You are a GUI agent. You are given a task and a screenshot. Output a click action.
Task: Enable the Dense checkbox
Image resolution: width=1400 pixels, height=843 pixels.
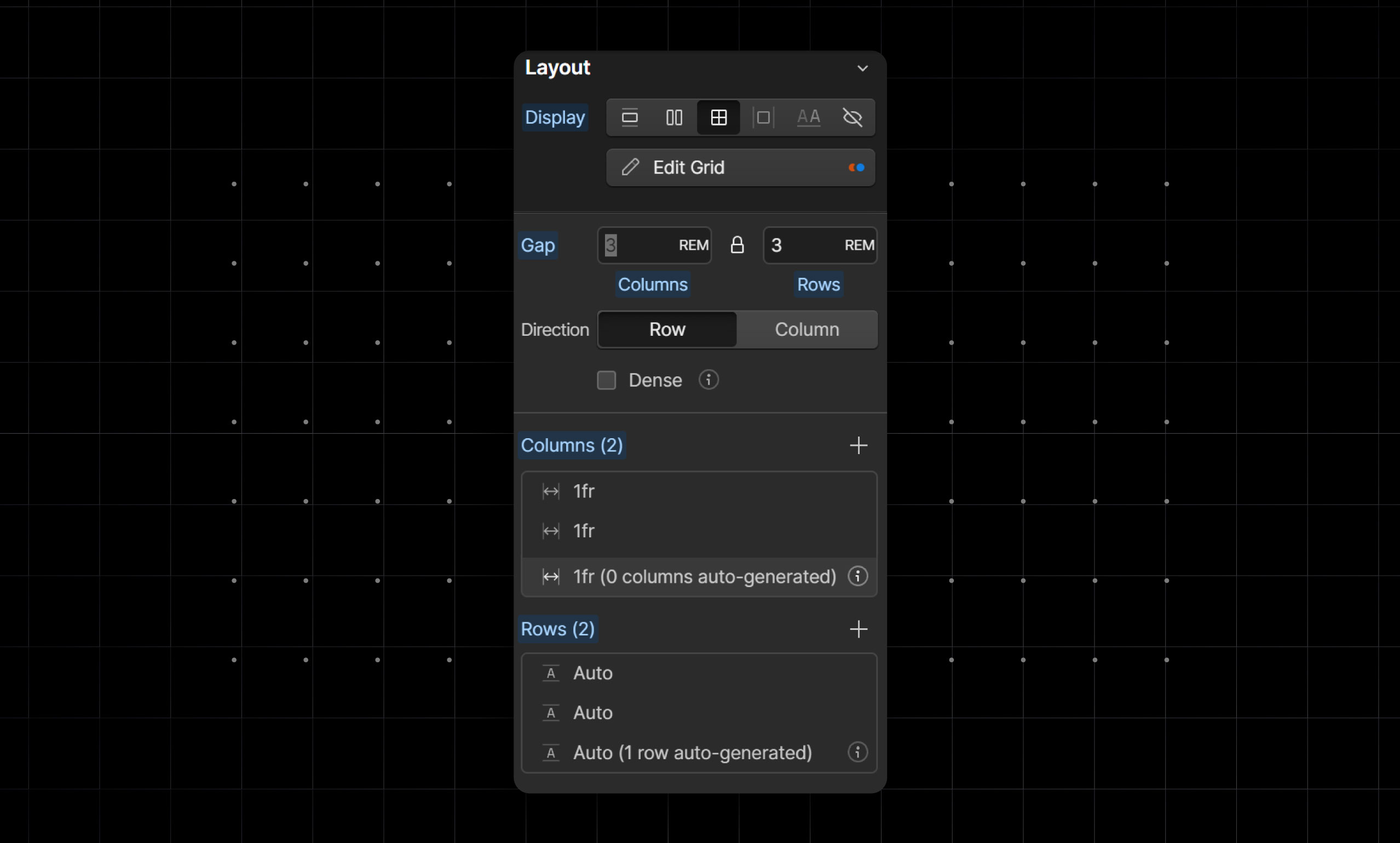point(606,380)
